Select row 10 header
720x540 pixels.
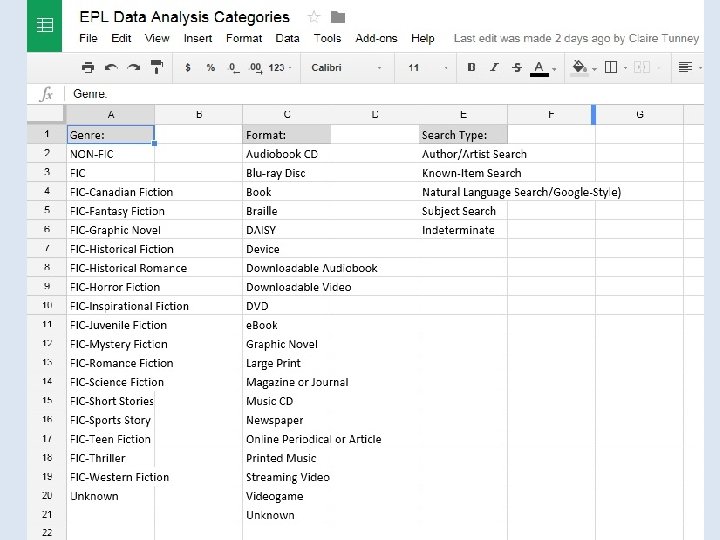click(x=46, y=305)
